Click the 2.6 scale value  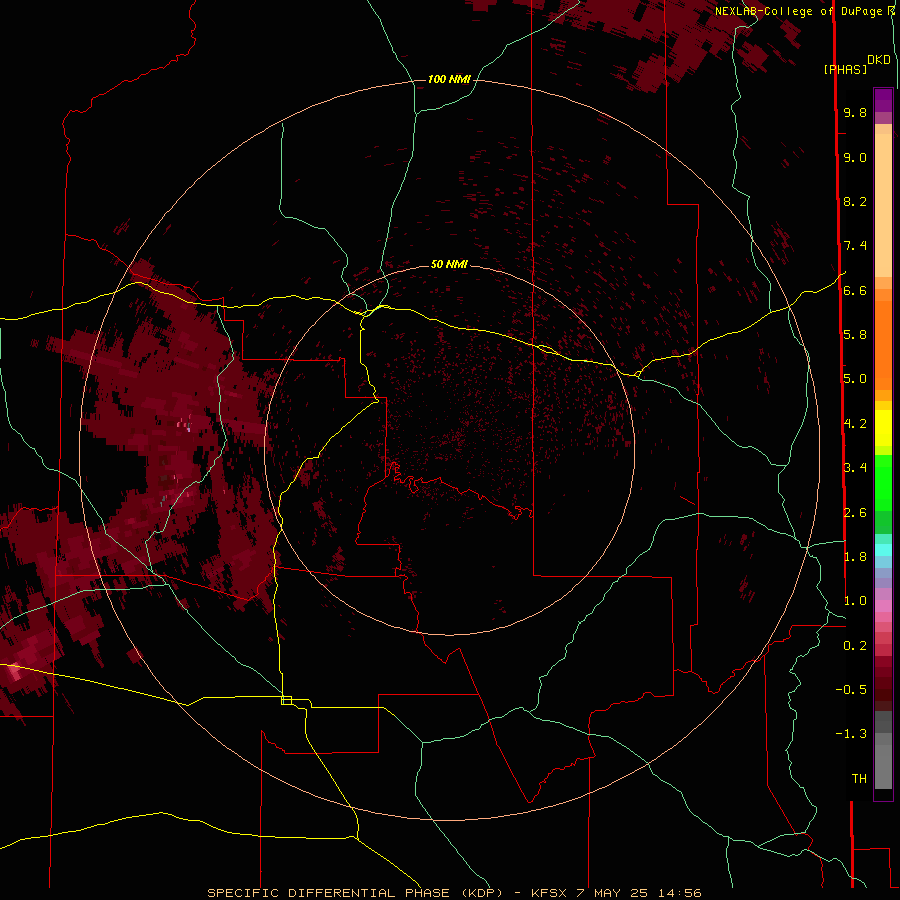[x=855, y=513]
